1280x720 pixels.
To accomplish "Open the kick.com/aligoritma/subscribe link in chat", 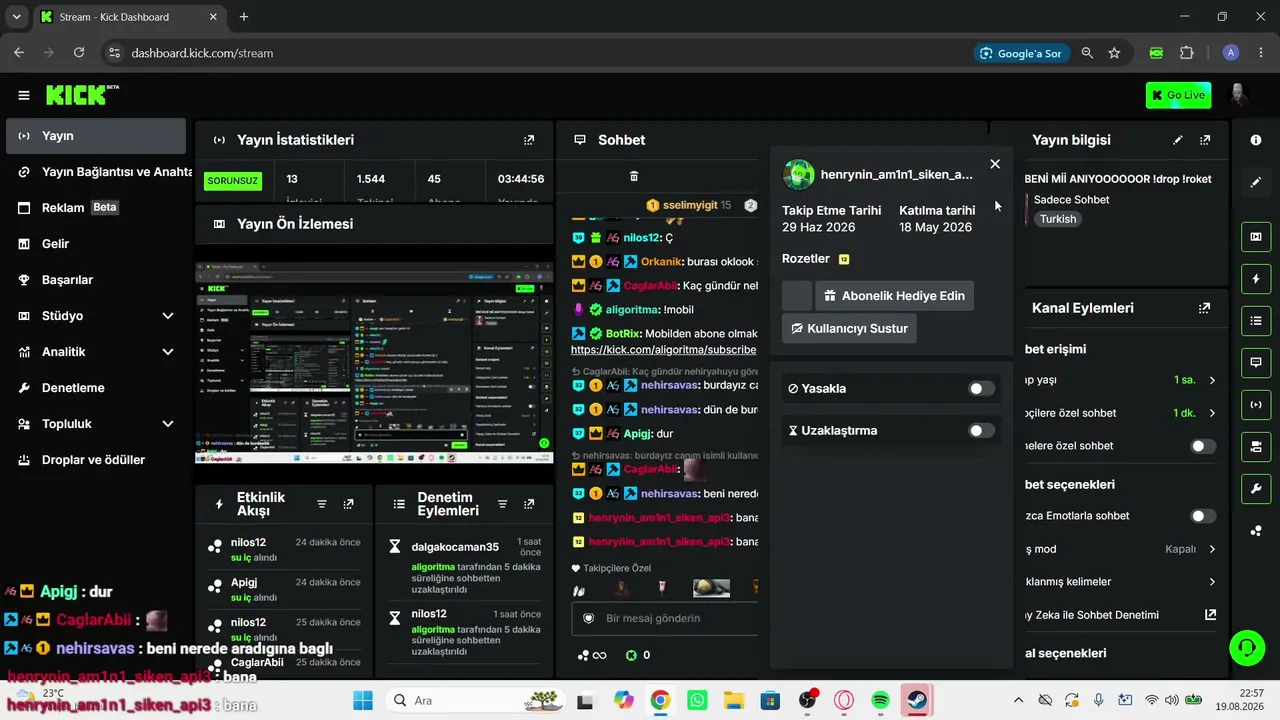I will coord(663,350).
